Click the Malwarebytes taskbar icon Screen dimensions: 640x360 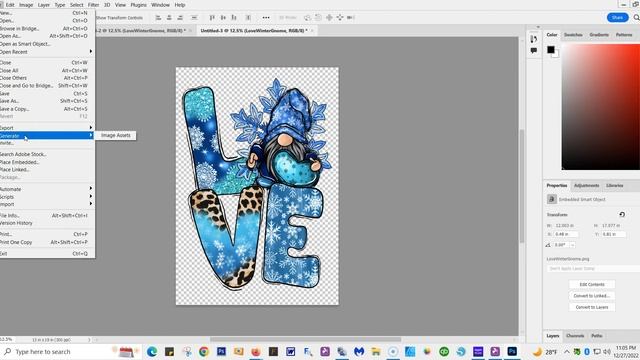click(x=359, y=351)
